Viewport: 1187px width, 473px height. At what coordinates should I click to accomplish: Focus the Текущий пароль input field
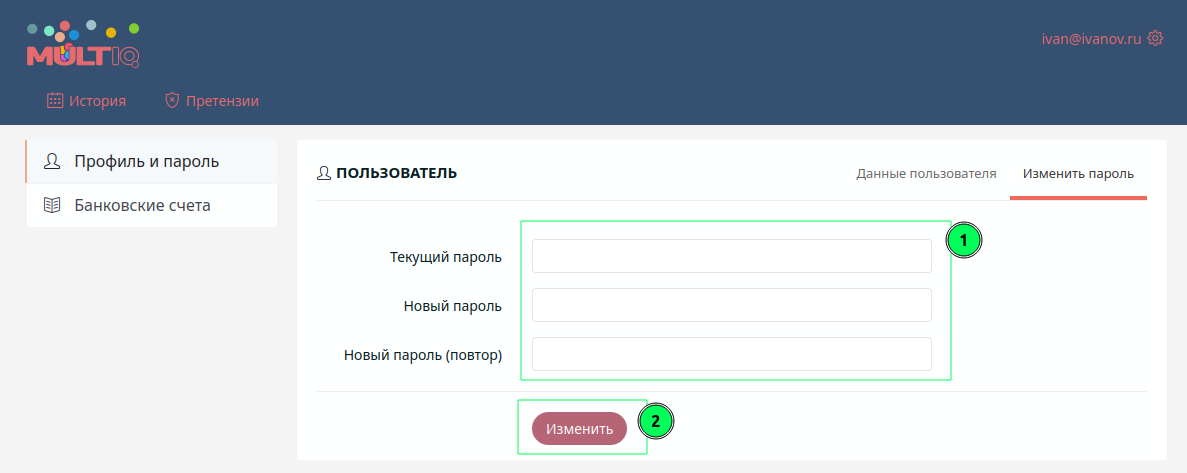pos(731,256)
